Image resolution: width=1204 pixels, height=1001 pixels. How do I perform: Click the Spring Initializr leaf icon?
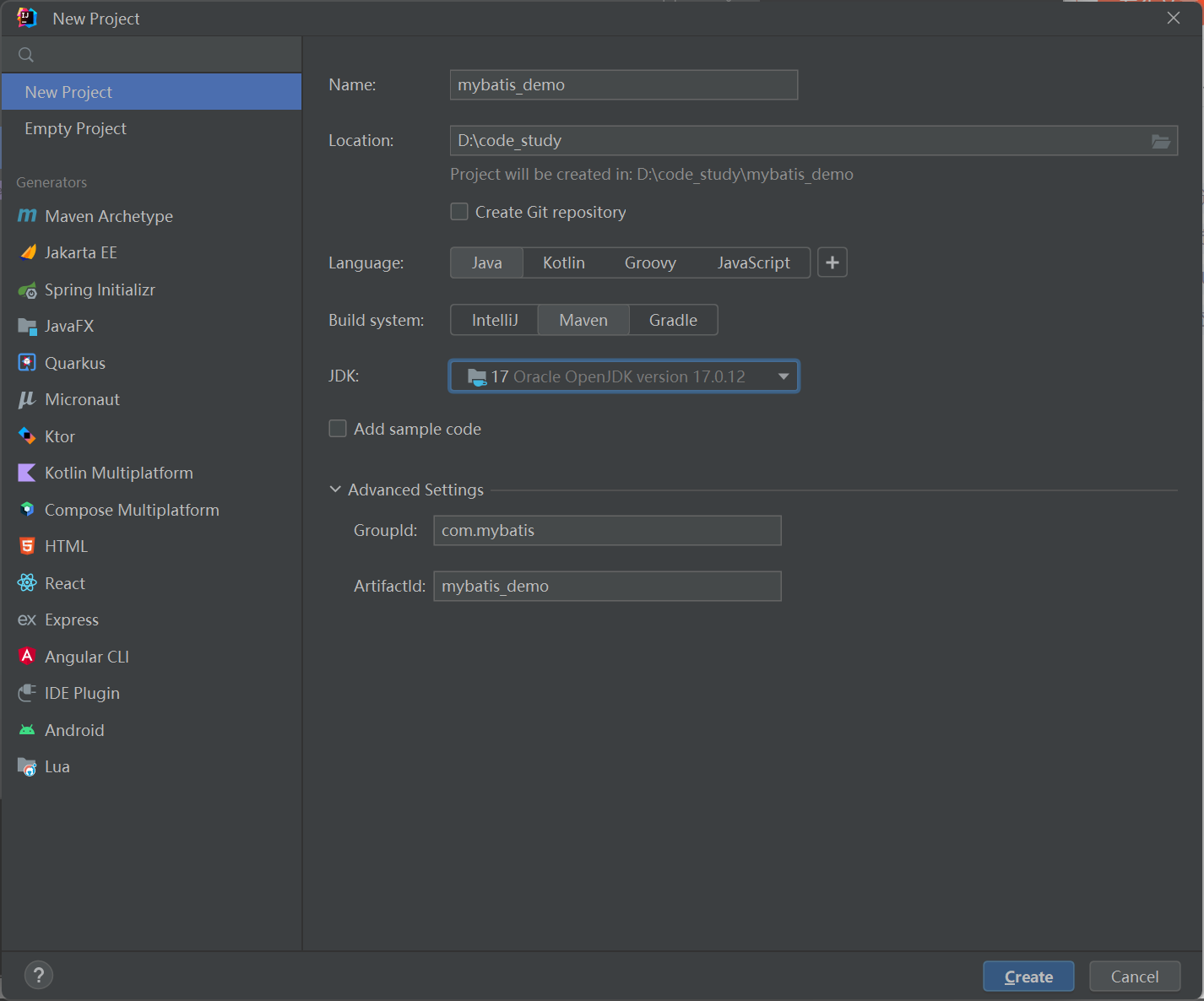(x=27, y=289)
